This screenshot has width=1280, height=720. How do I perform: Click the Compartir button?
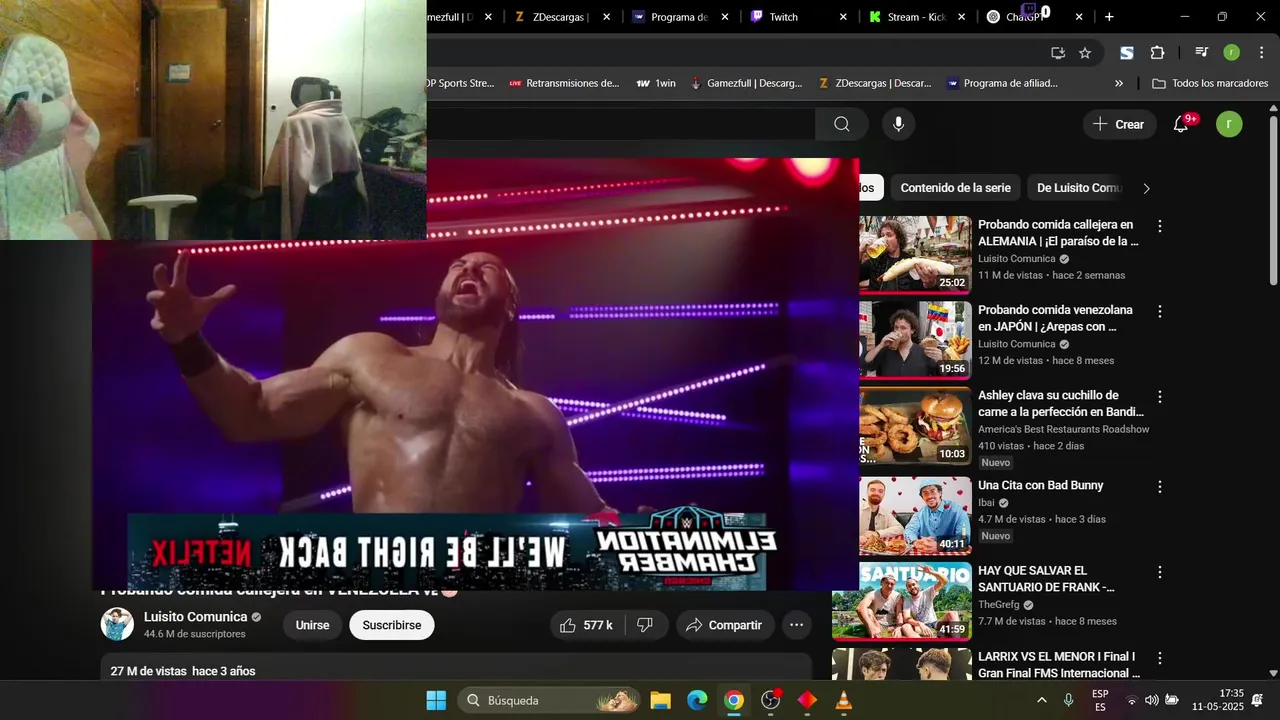coord(725,625)
